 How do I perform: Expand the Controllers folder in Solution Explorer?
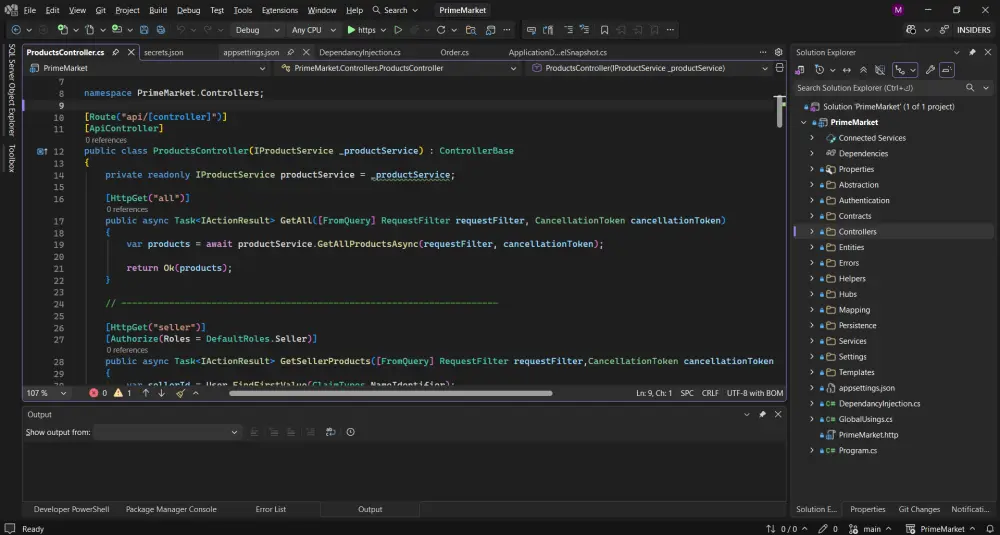click(x=812, y=231)
